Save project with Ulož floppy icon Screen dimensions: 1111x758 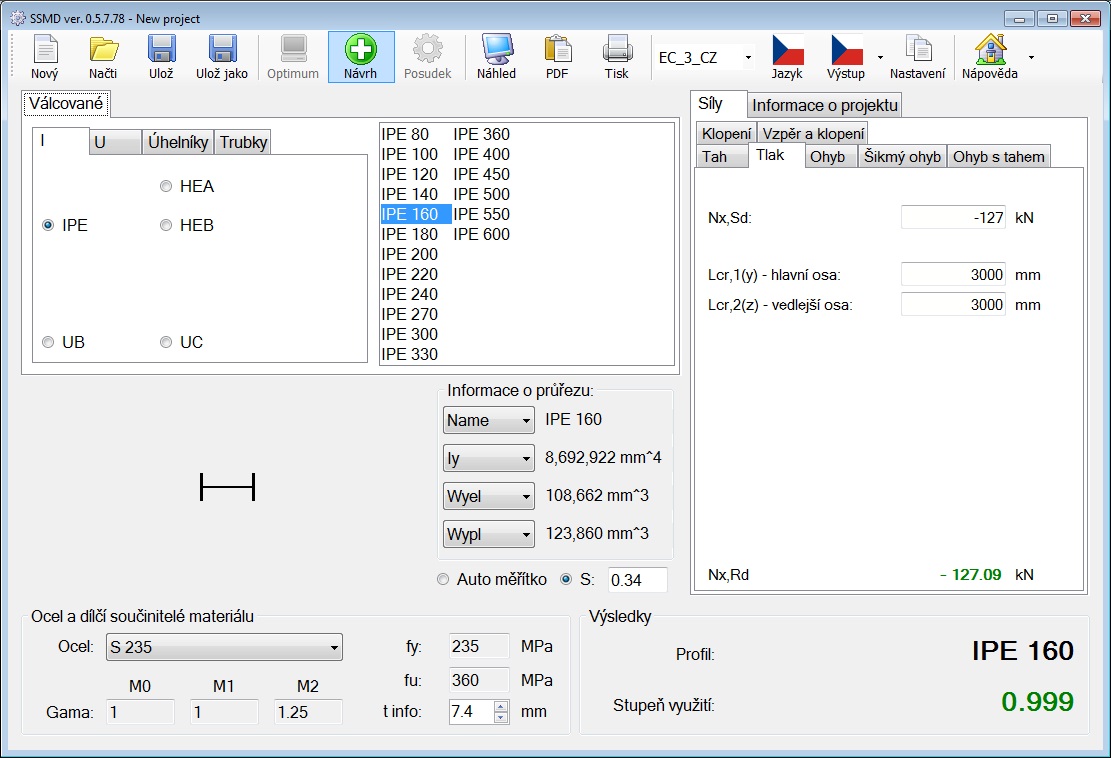(x=162, y=50)
